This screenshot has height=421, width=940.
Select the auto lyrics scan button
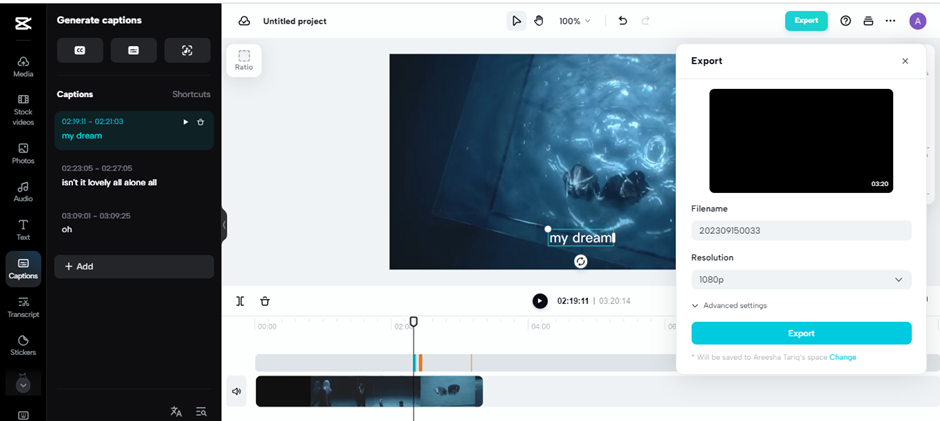(x=187, y=51)
